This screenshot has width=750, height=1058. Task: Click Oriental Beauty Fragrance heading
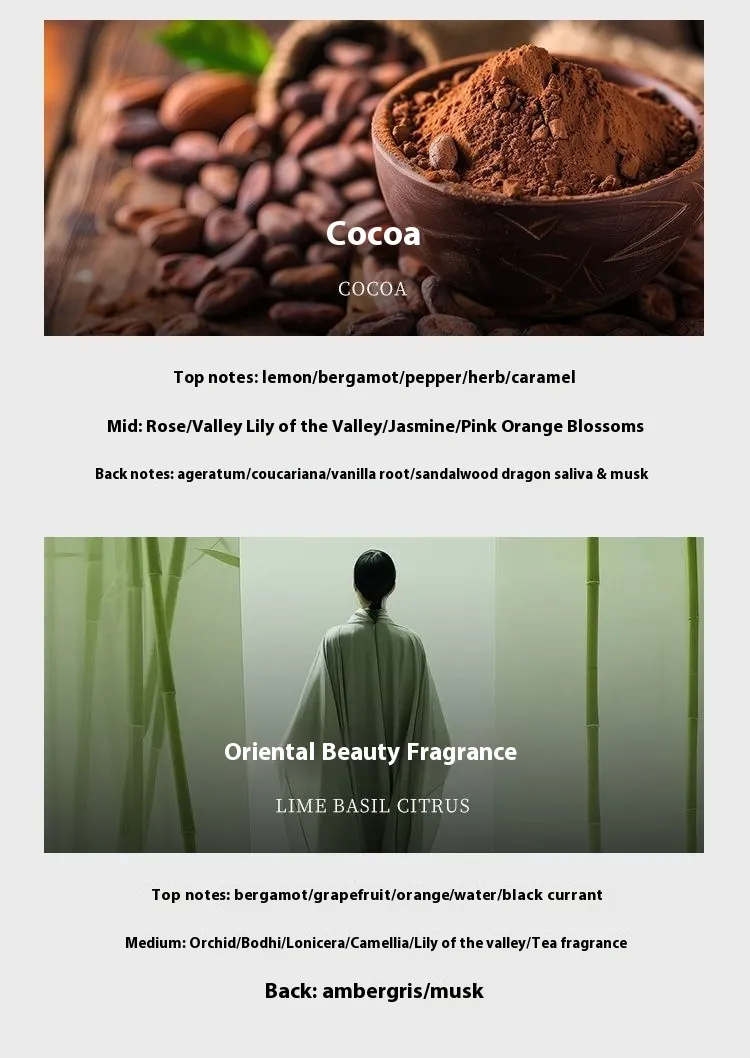[x=370, y=752]
